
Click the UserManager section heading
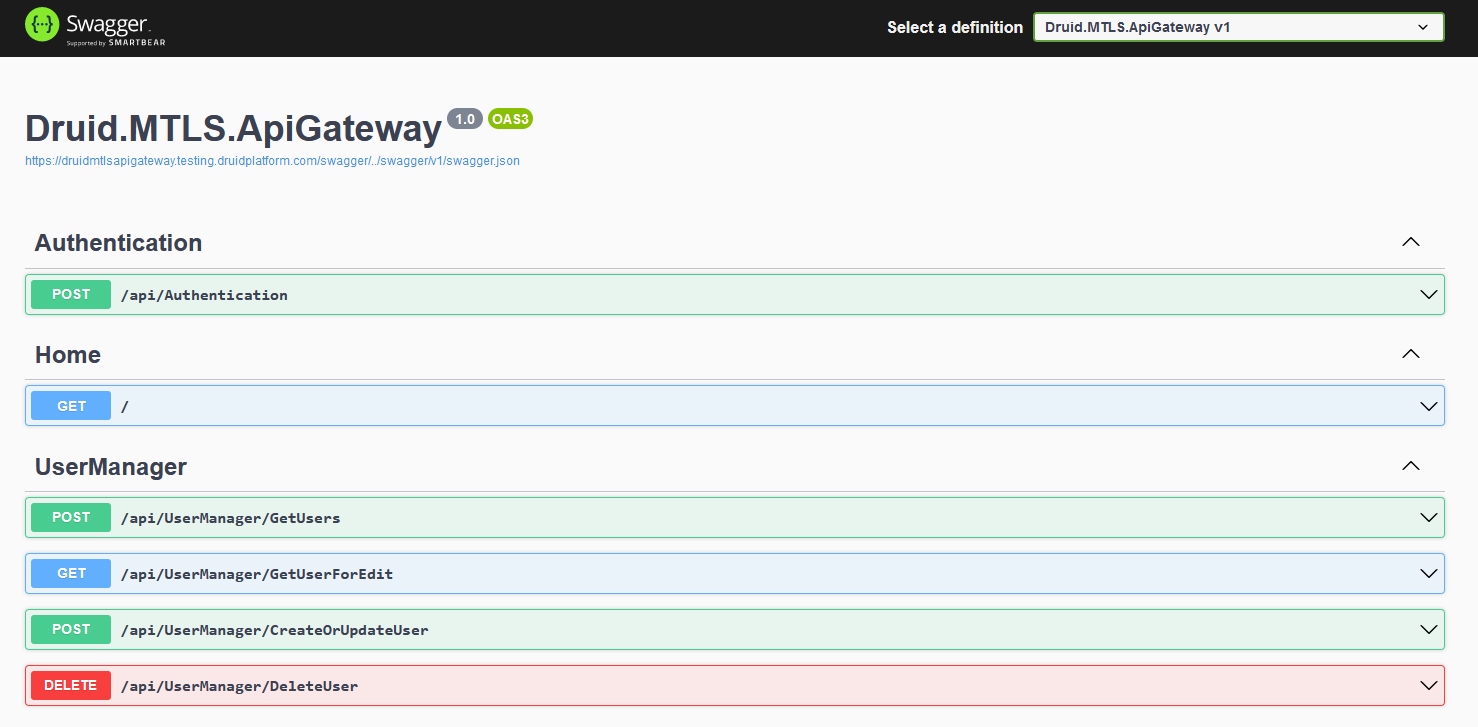tap(110, 467)
